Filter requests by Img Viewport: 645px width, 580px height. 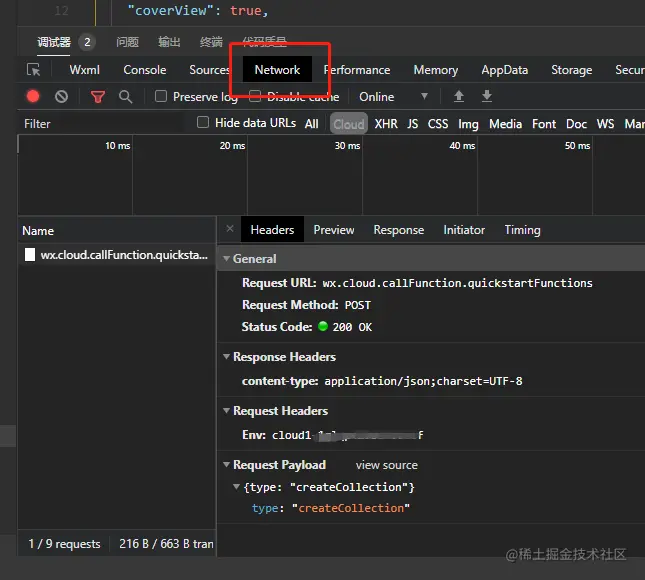point(468,124)
